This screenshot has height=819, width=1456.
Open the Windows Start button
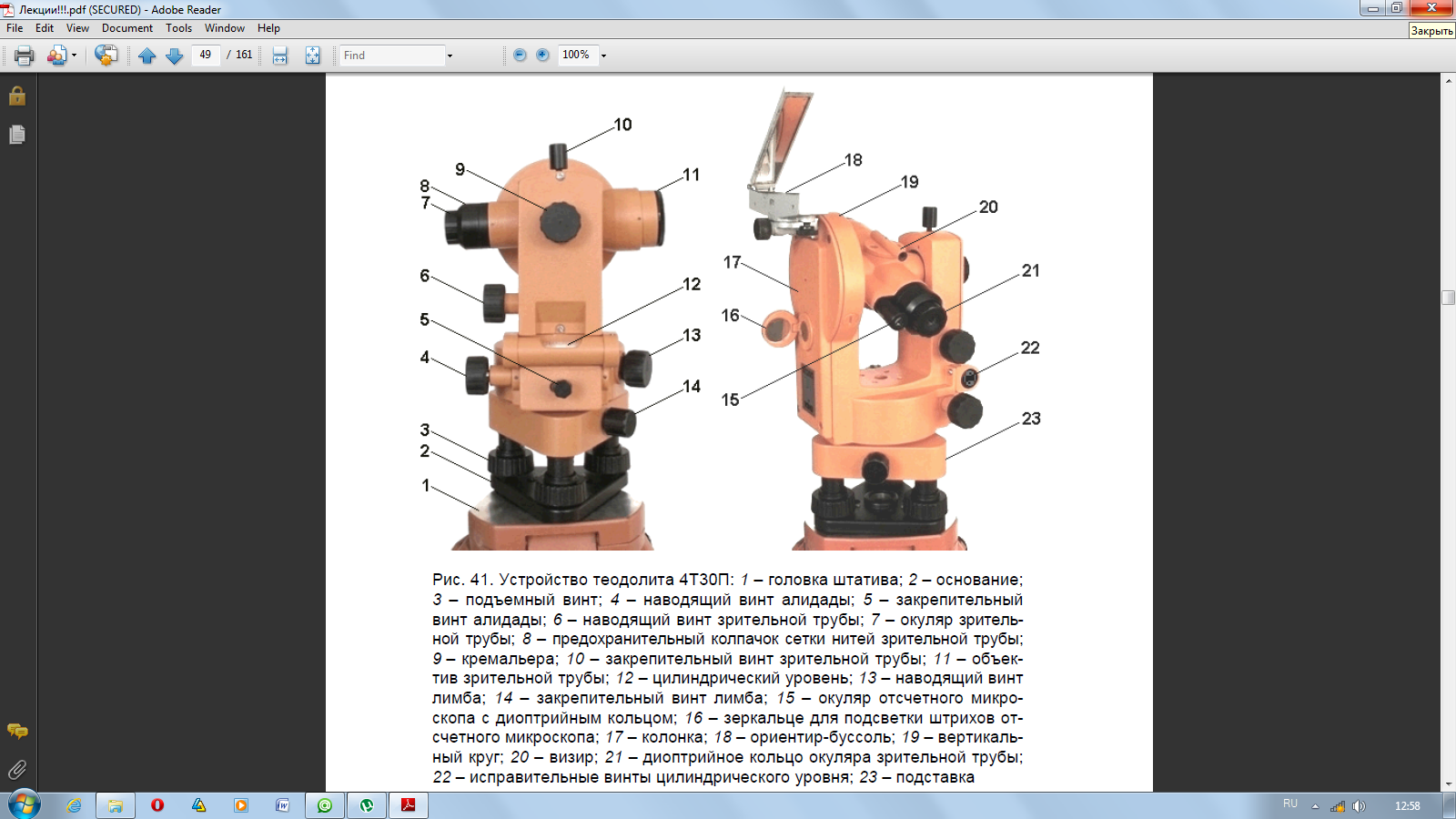[x=25, y=804]
